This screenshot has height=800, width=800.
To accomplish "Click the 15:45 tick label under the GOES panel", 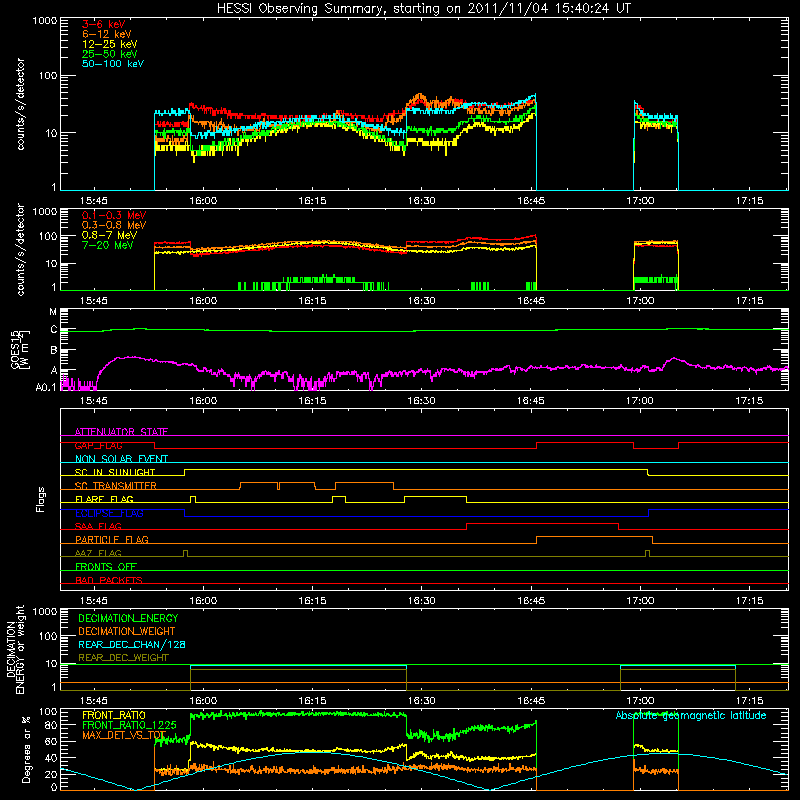I will (93, 401).
